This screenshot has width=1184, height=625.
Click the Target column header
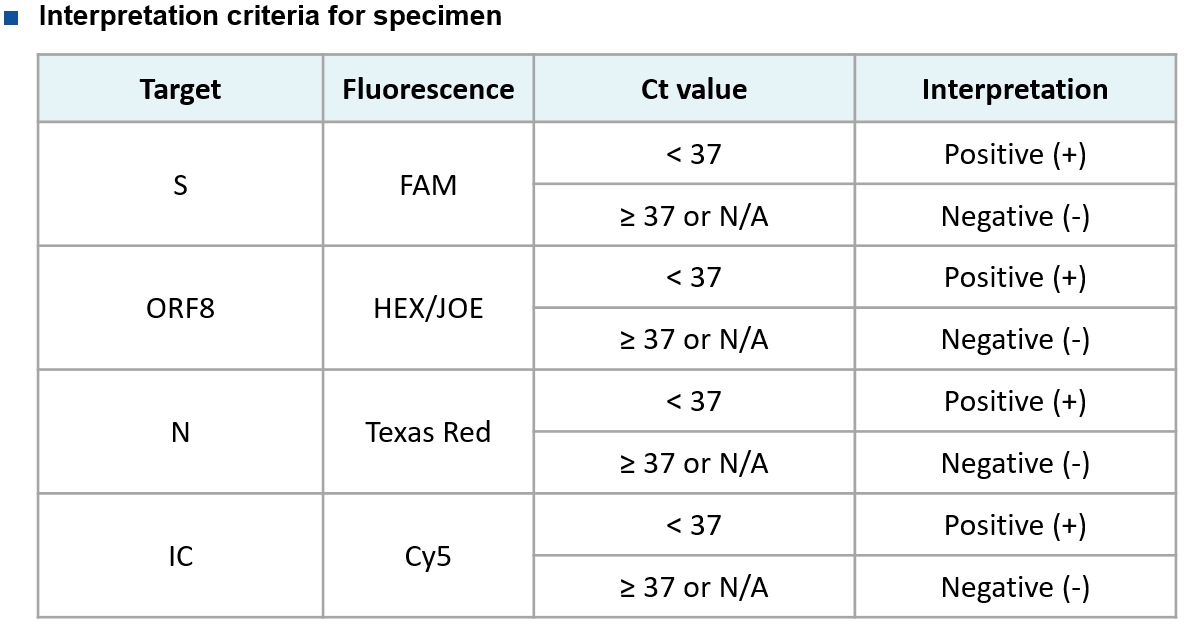(x=180, y=89)
